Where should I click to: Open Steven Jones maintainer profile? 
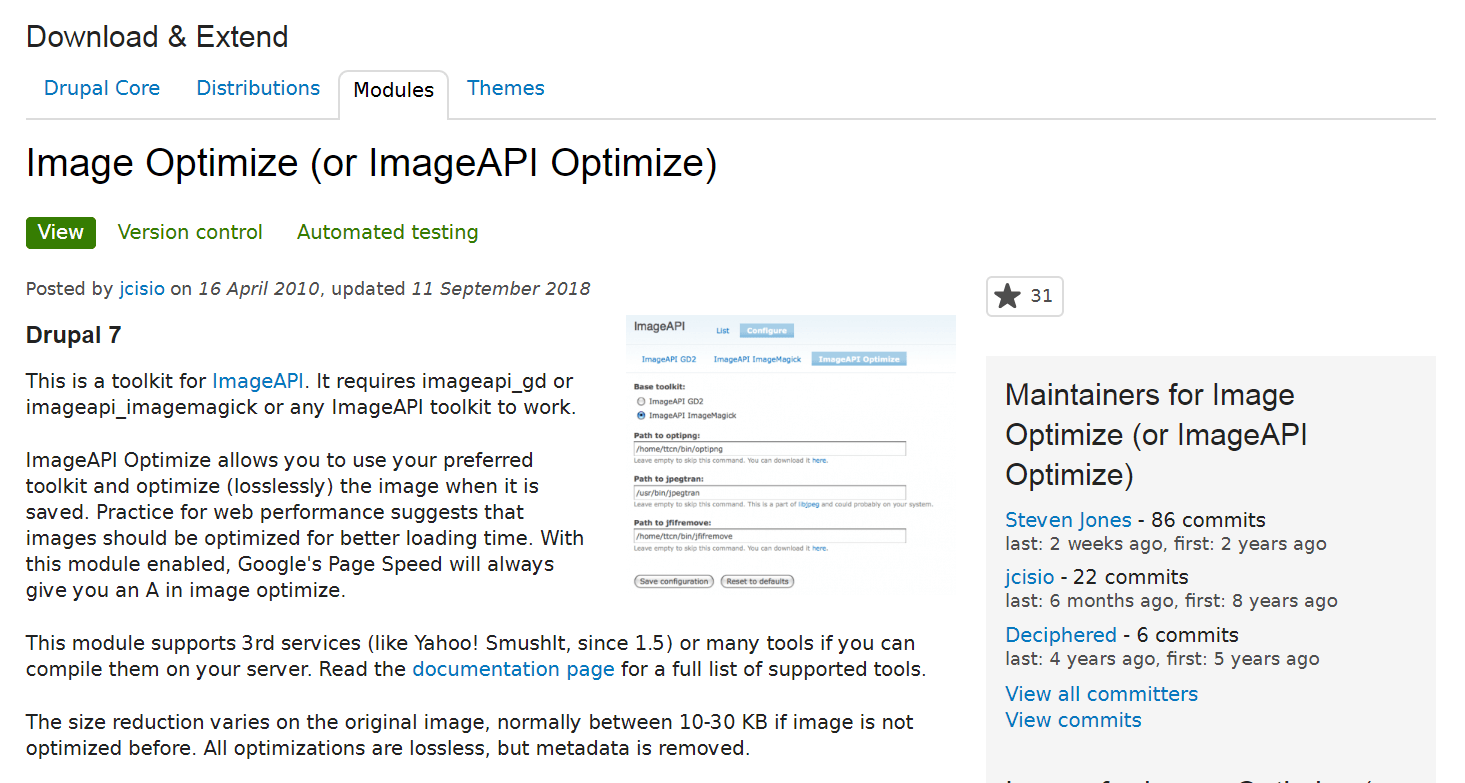[x=1068, y=520]
